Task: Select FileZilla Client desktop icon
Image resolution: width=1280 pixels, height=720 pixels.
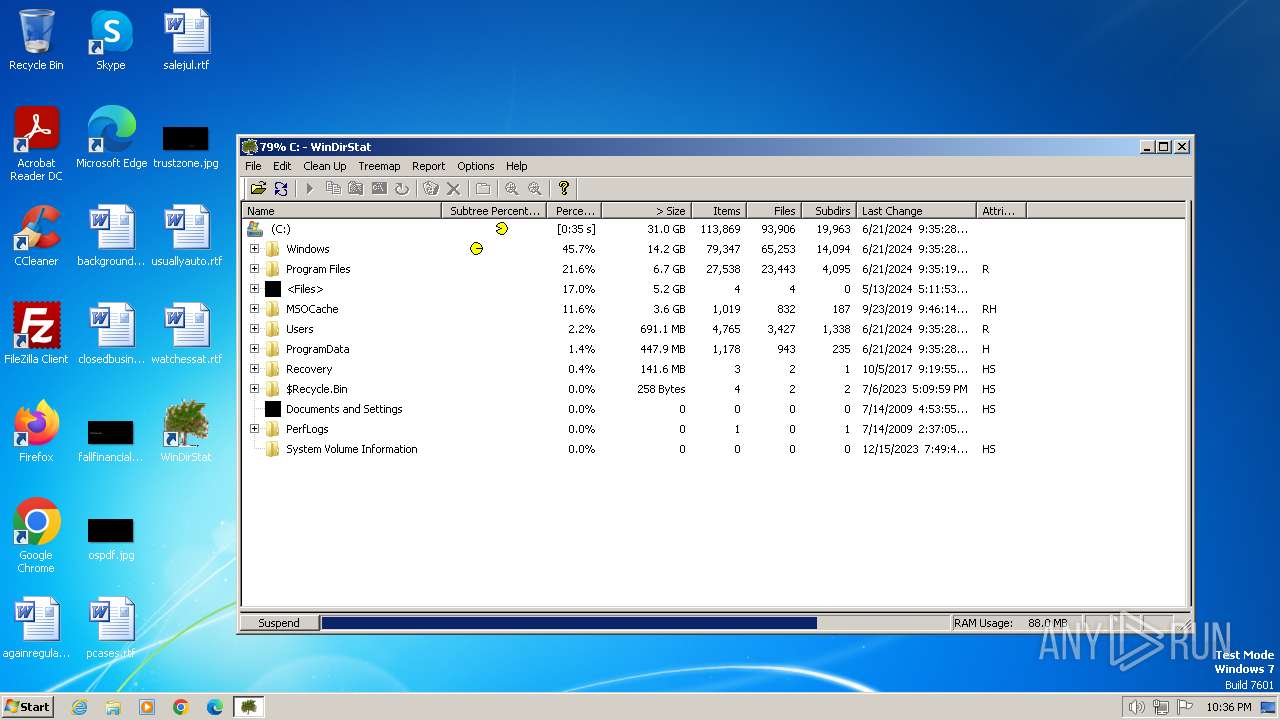Action: [x=36, y=334]
